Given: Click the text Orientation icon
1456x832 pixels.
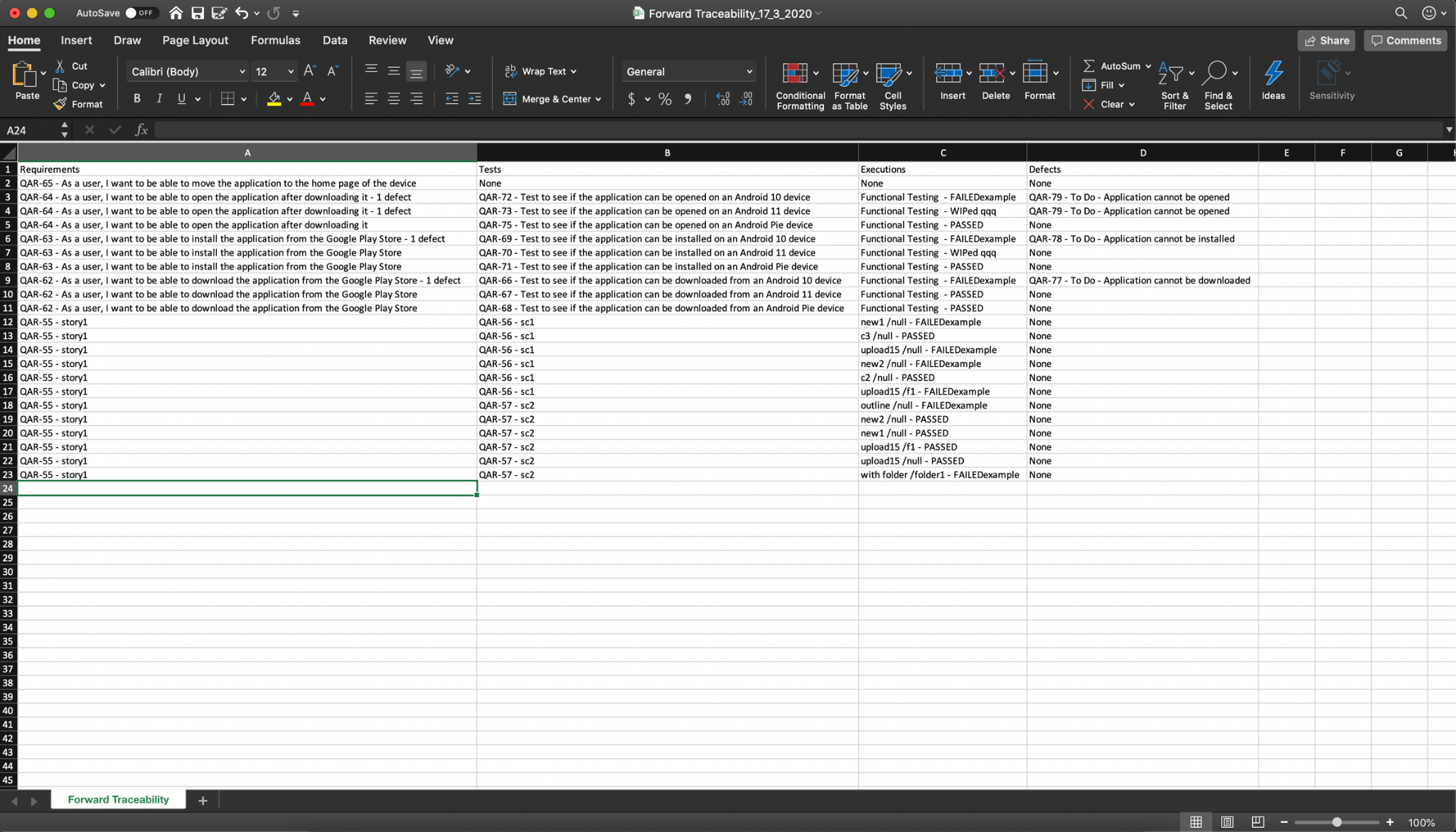Looking at the screenshot, I should click(x=451, y=70).
